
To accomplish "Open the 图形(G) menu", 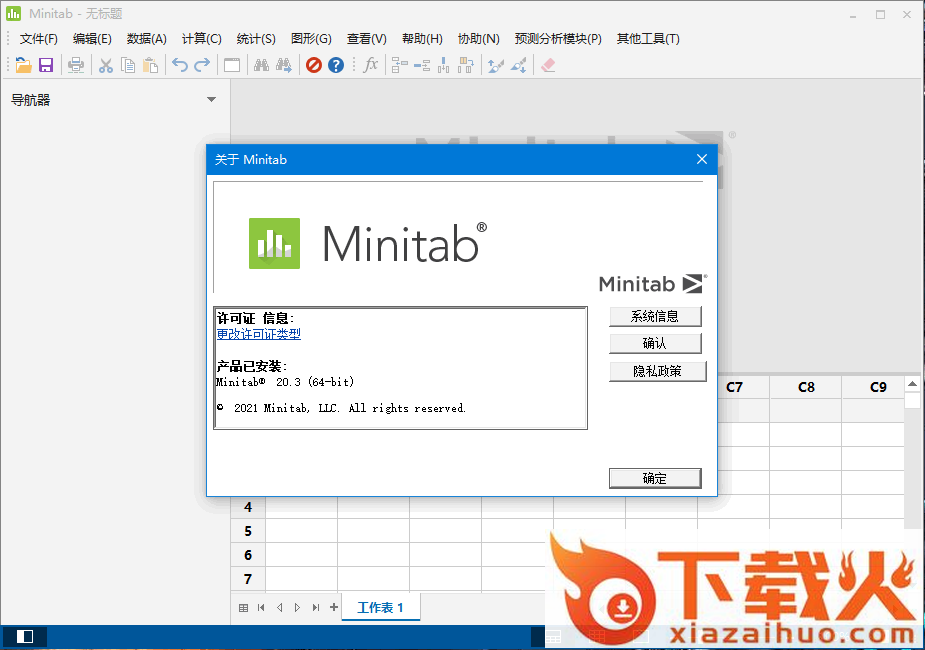I will 311,39.
